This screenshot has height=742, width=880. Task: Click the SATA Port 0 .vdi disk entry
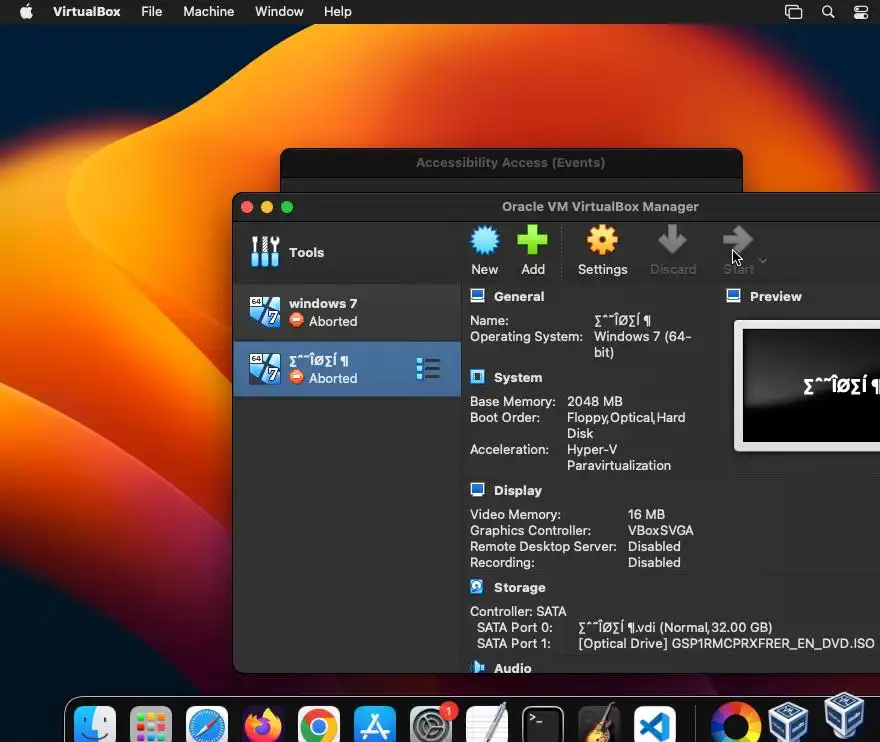[675, 627]
